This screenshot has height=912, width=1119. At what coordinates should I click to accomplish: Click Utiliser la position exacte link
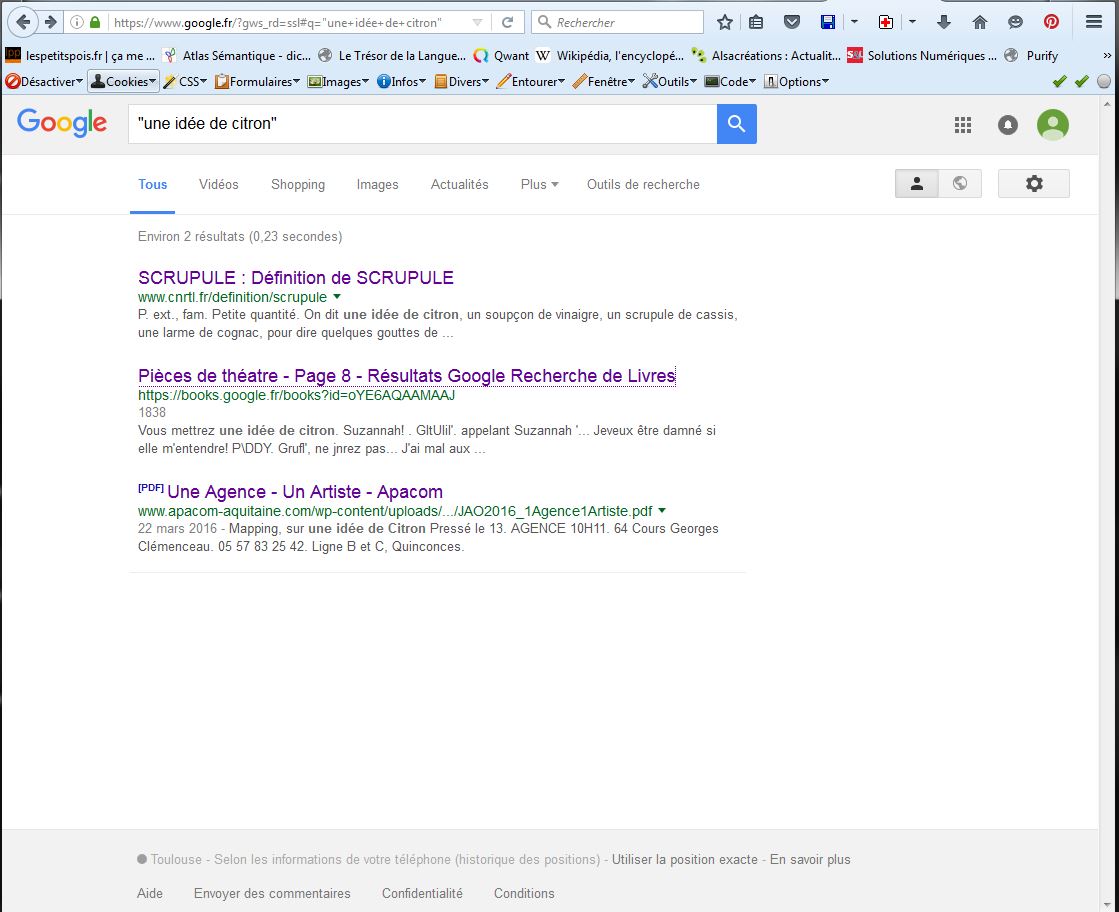coord(684,860)
